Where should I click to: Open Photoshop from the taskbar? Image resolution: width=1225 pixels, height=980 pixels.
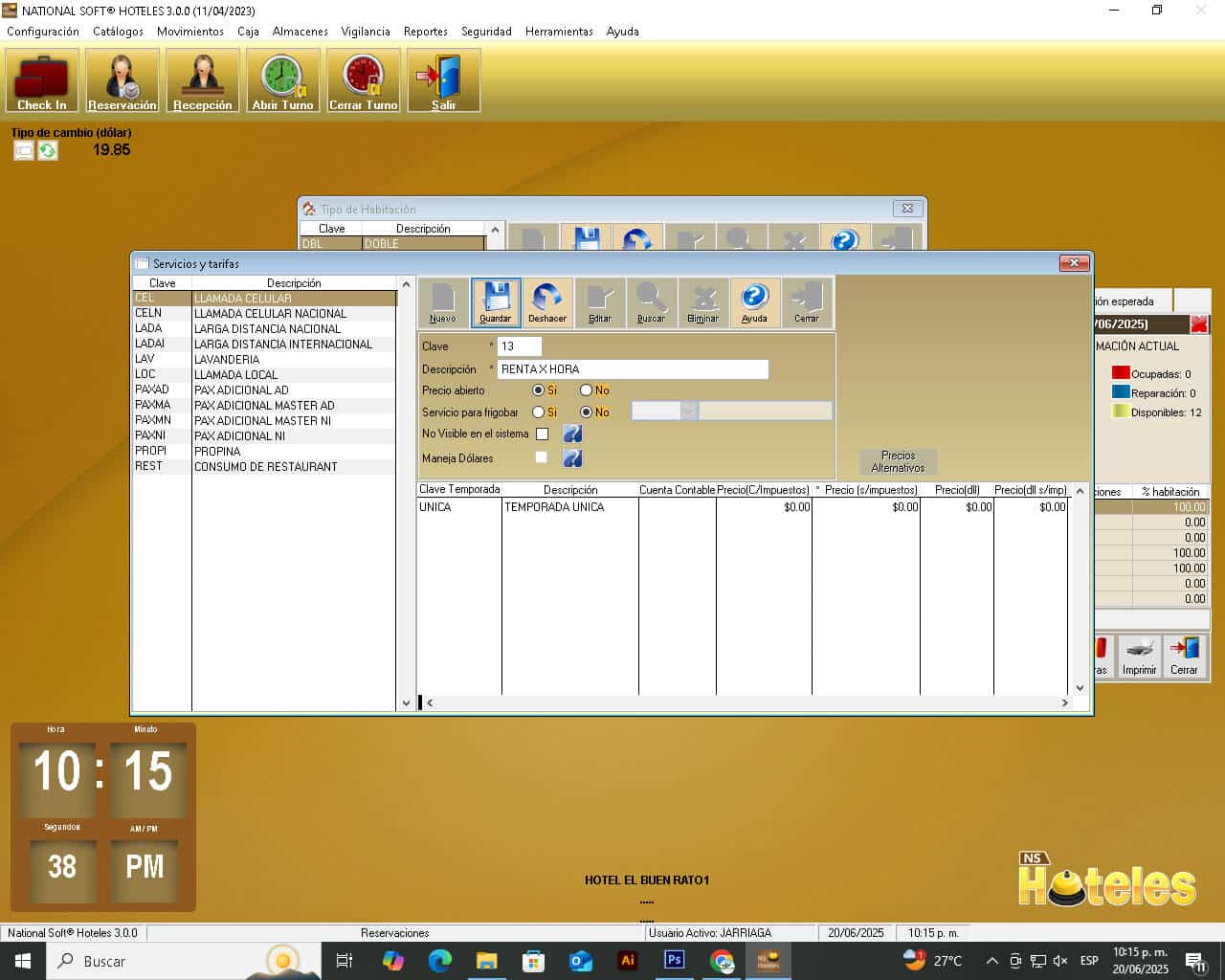click(x=675, y=960)
